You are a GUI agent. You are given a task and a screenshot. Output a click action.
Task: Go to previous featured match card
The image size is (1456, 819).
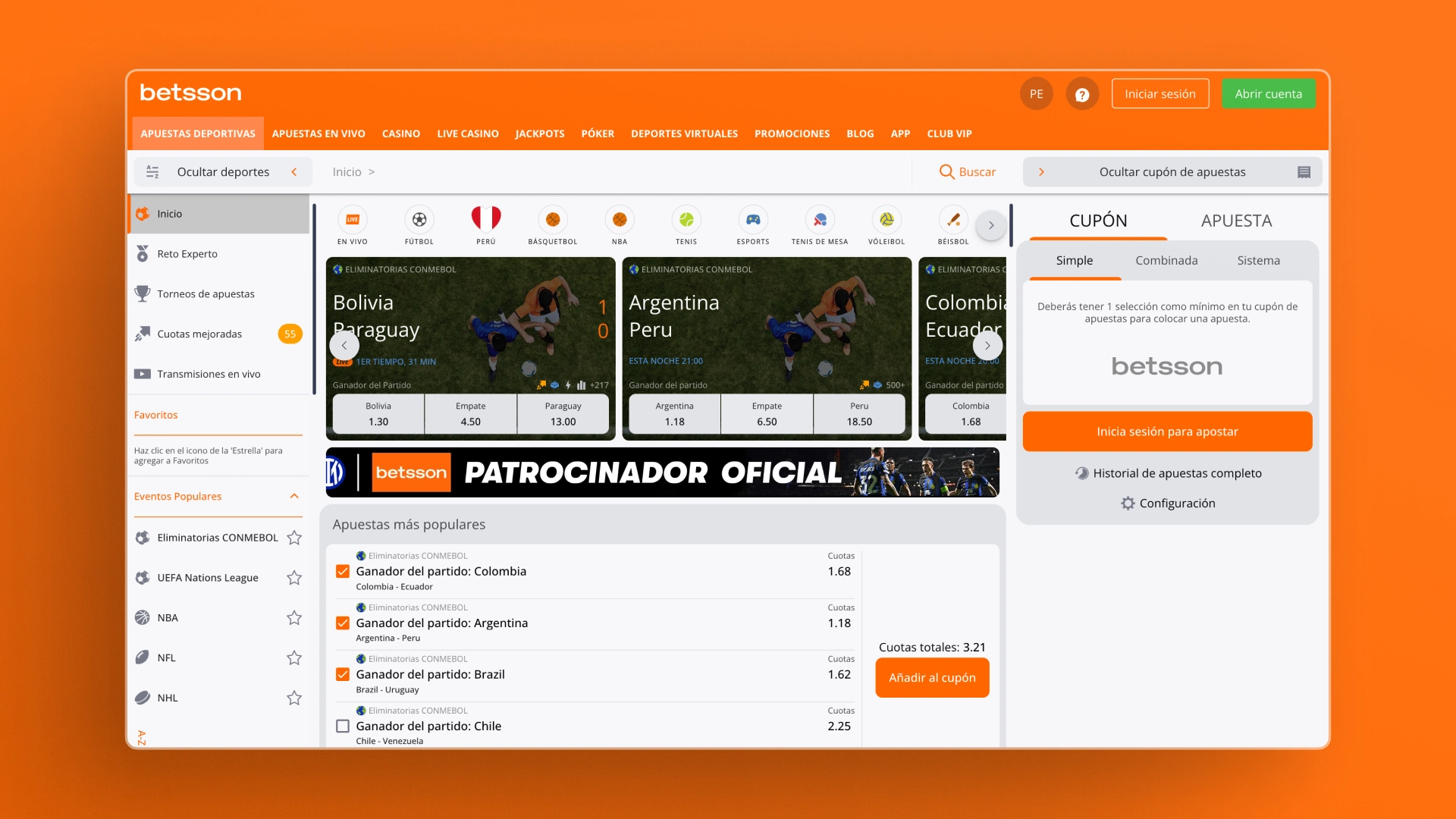click(344, 345)
